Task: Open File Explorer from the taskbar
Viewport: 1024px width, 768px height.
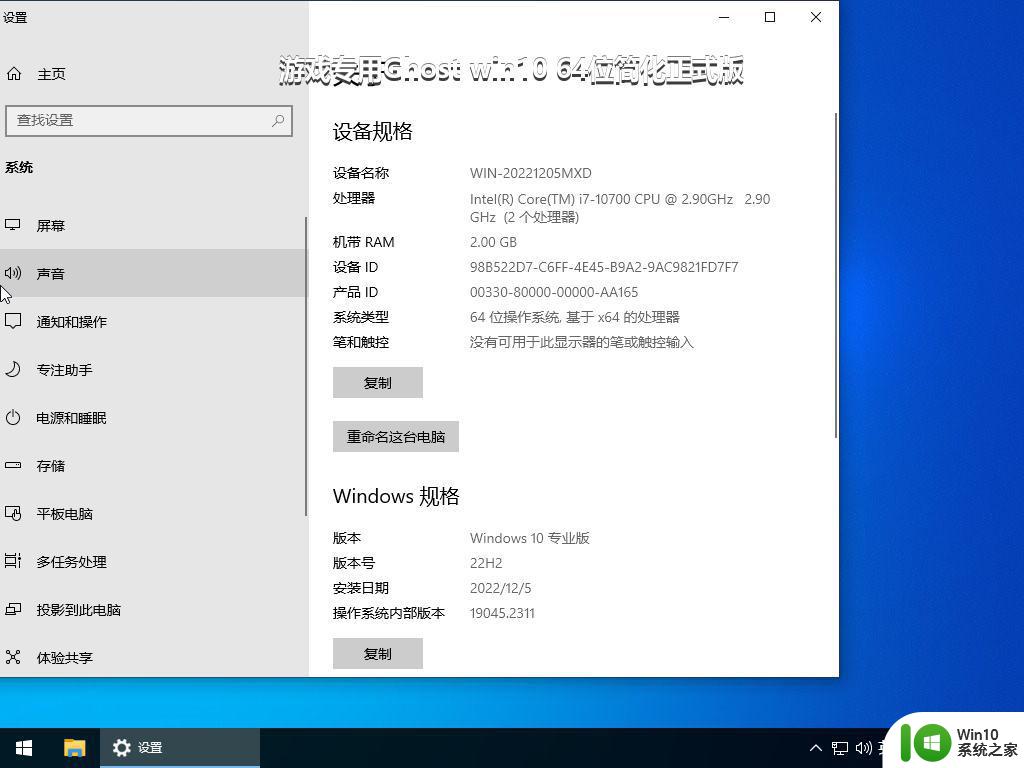Action: (x=75, y=748)
